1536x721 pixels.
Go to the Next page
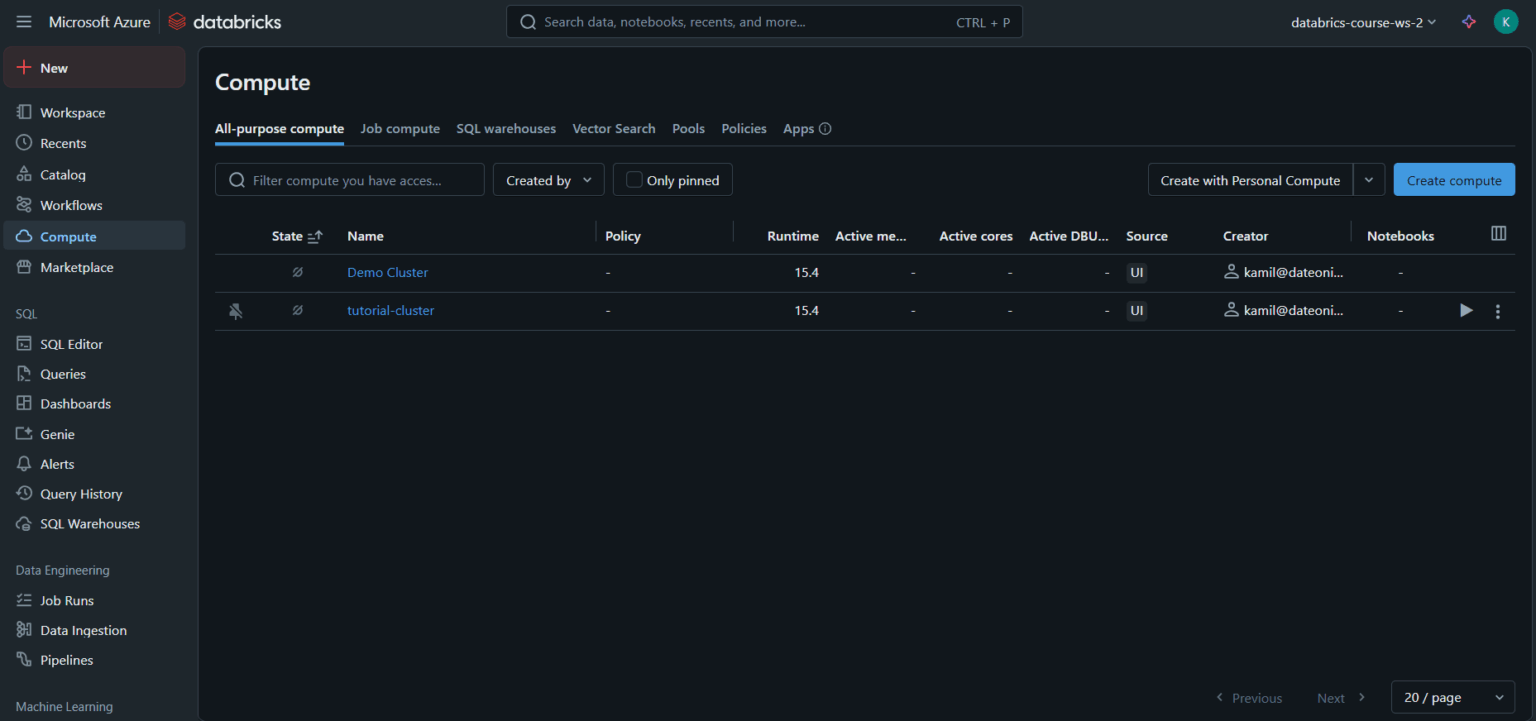(x=1341, y=698)
